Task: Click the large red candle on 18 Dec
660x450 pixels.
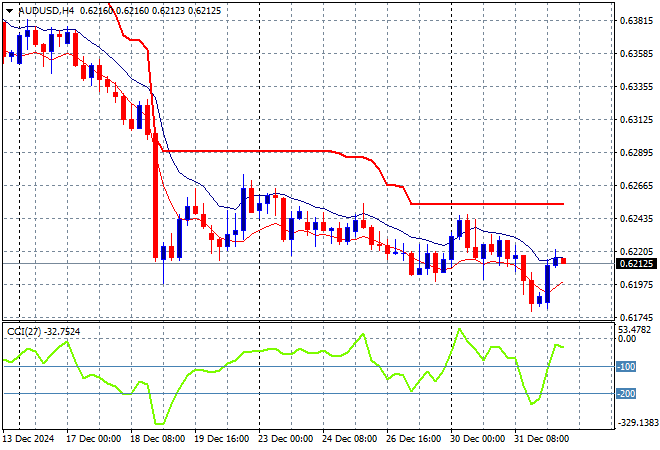Action: (x=156, y=198)
